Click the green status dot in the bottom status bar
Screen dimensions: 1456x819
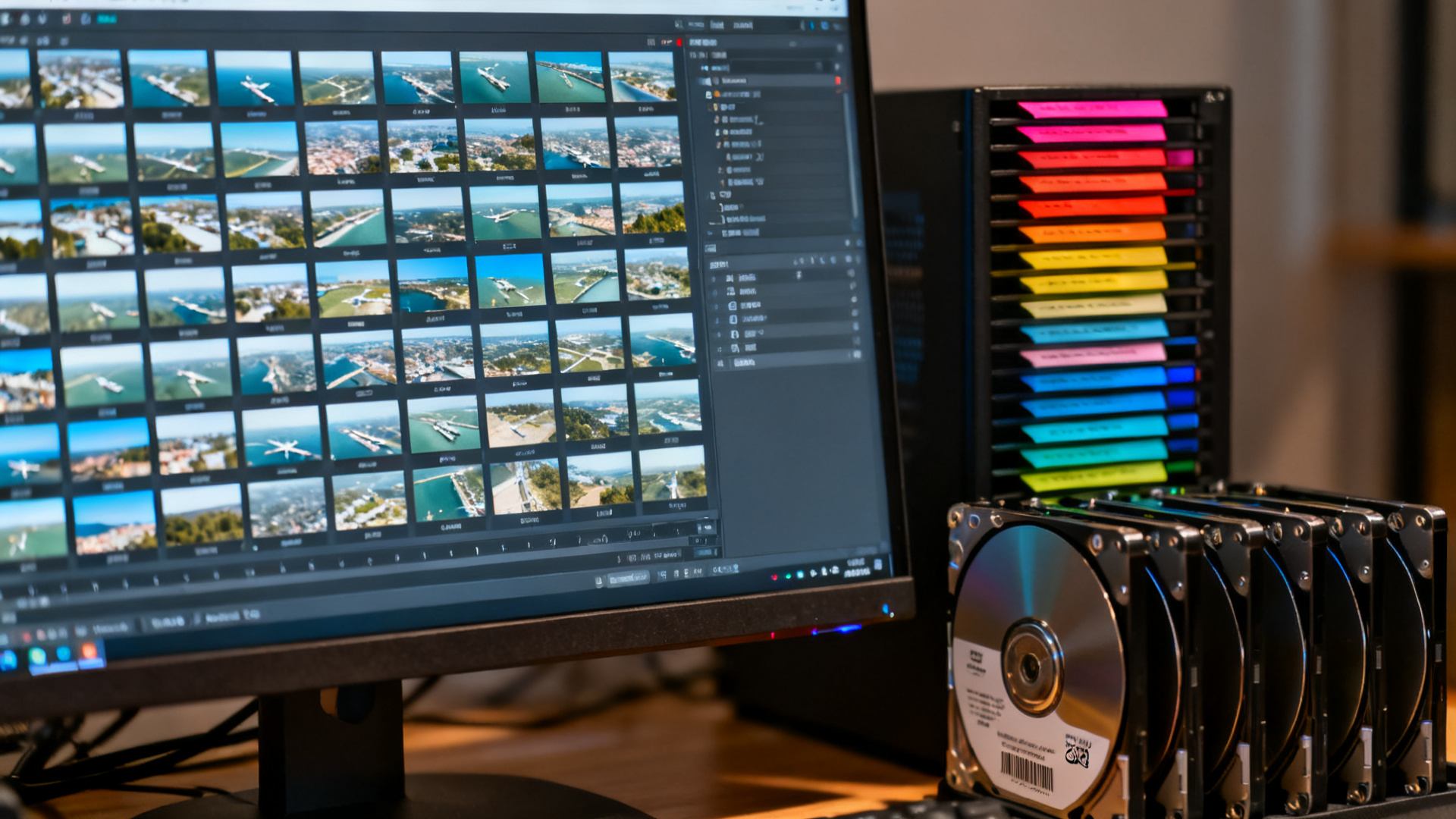[789, 576]
